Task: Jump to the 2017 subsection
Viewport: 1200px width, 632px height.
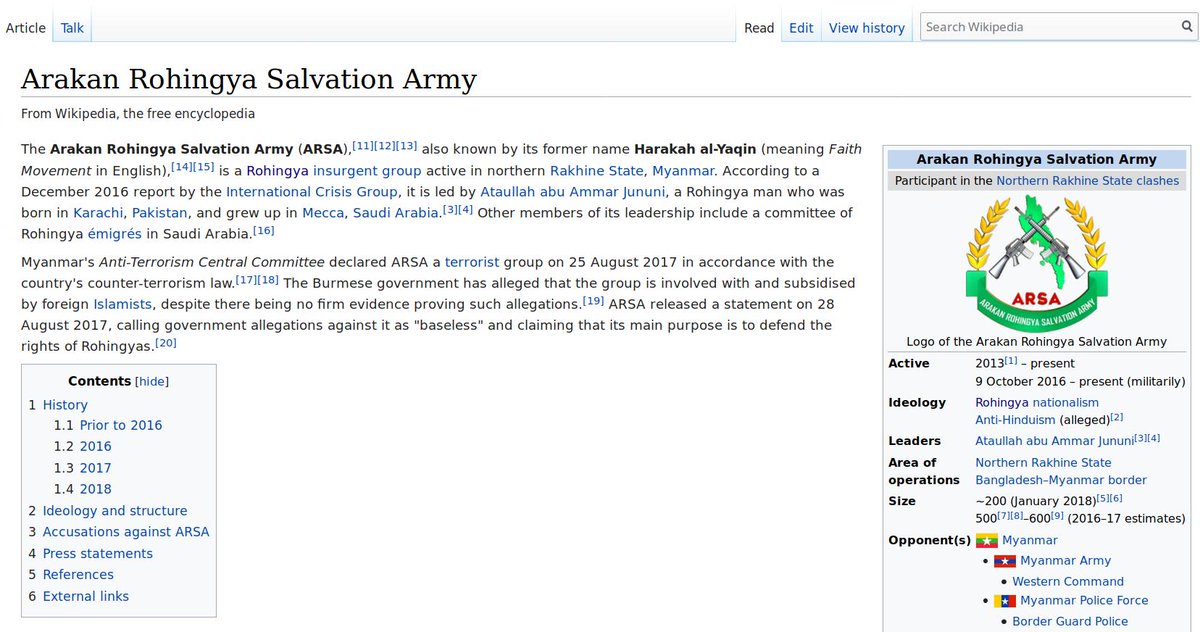Action: point(96,468)
